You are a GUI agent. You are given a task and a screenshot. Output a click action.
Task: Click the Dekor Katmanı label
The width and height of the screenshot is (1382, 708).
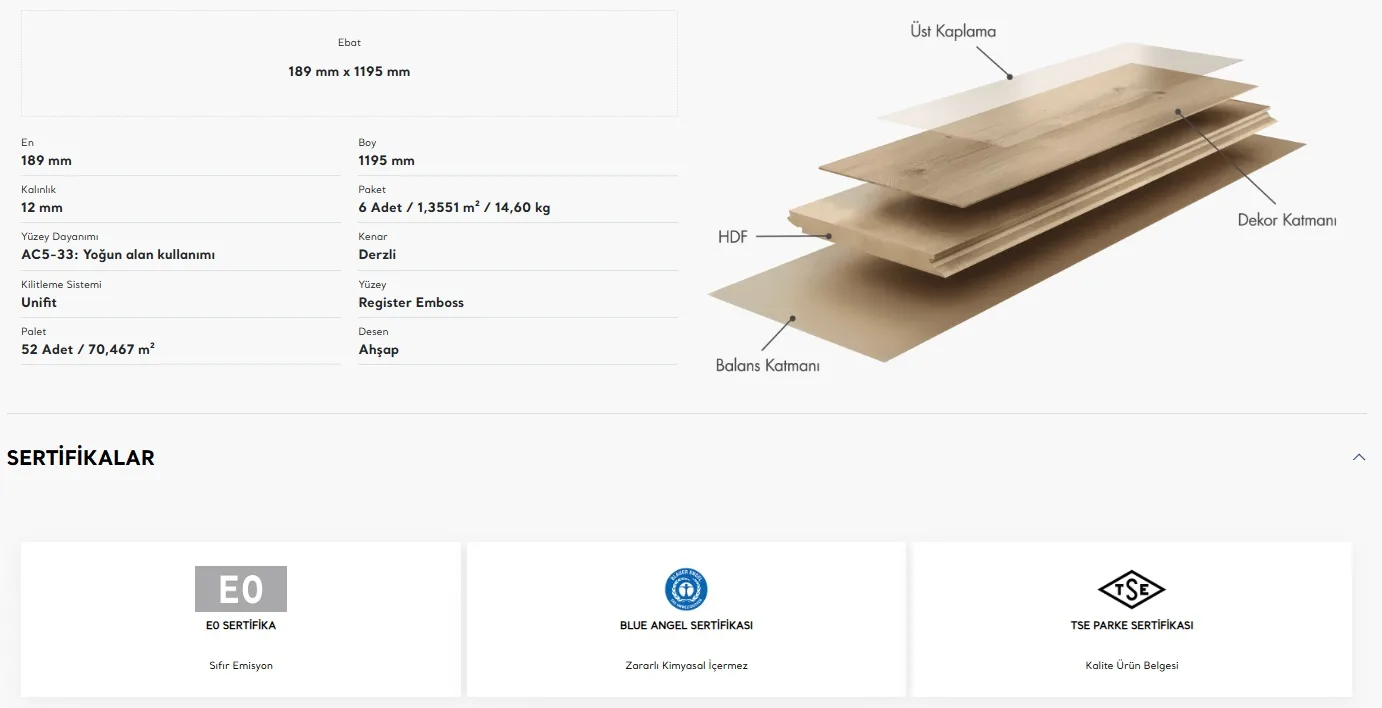tap(1287, 220)
